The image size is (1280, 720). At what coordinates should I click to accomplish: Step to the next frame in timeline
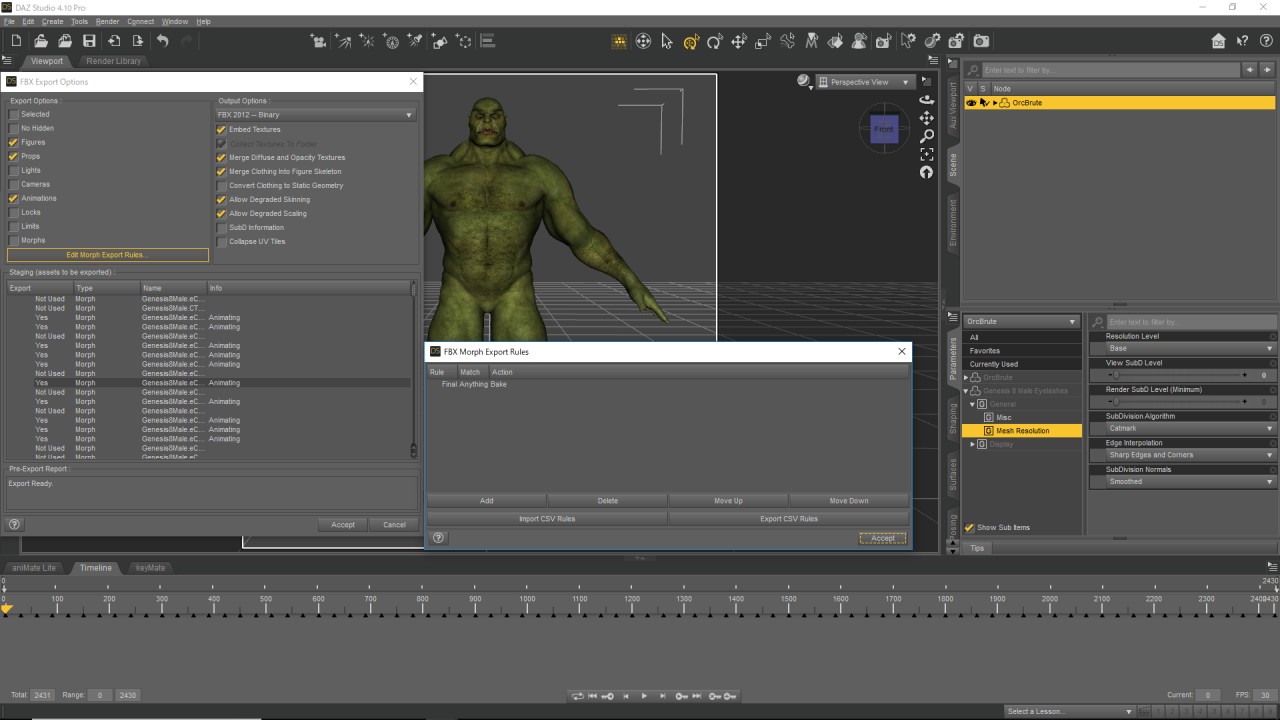(661, 696)
